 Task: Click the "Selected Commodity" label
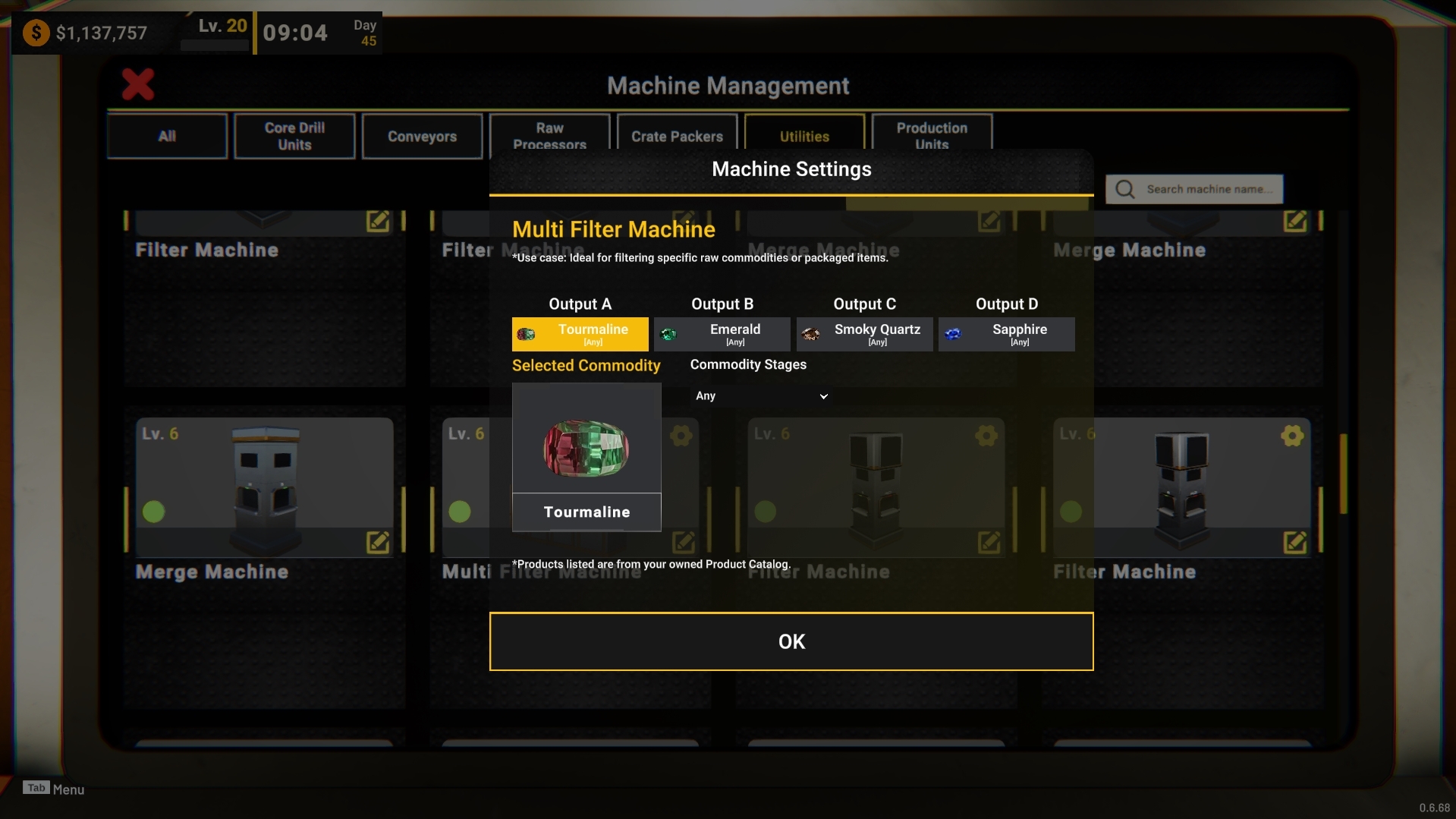click(x=586, y=366)
